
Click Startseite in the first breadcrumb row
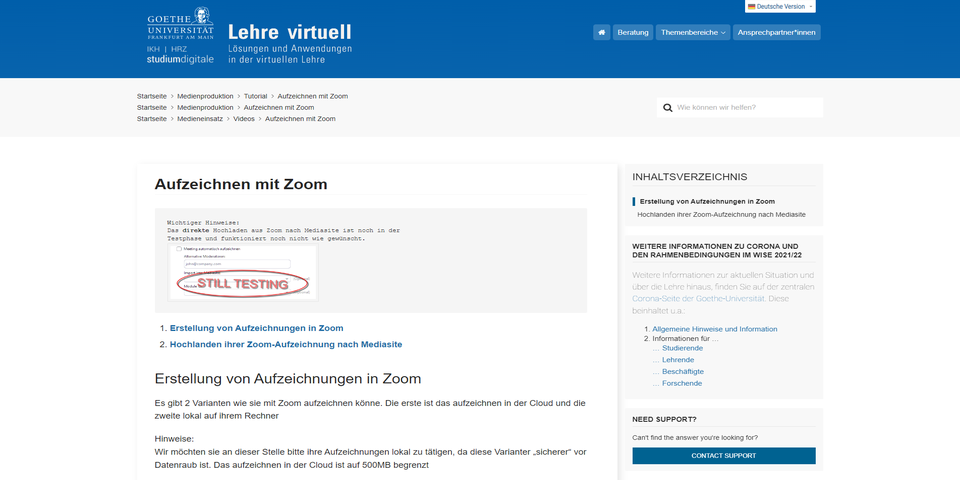tap(152, 97)
